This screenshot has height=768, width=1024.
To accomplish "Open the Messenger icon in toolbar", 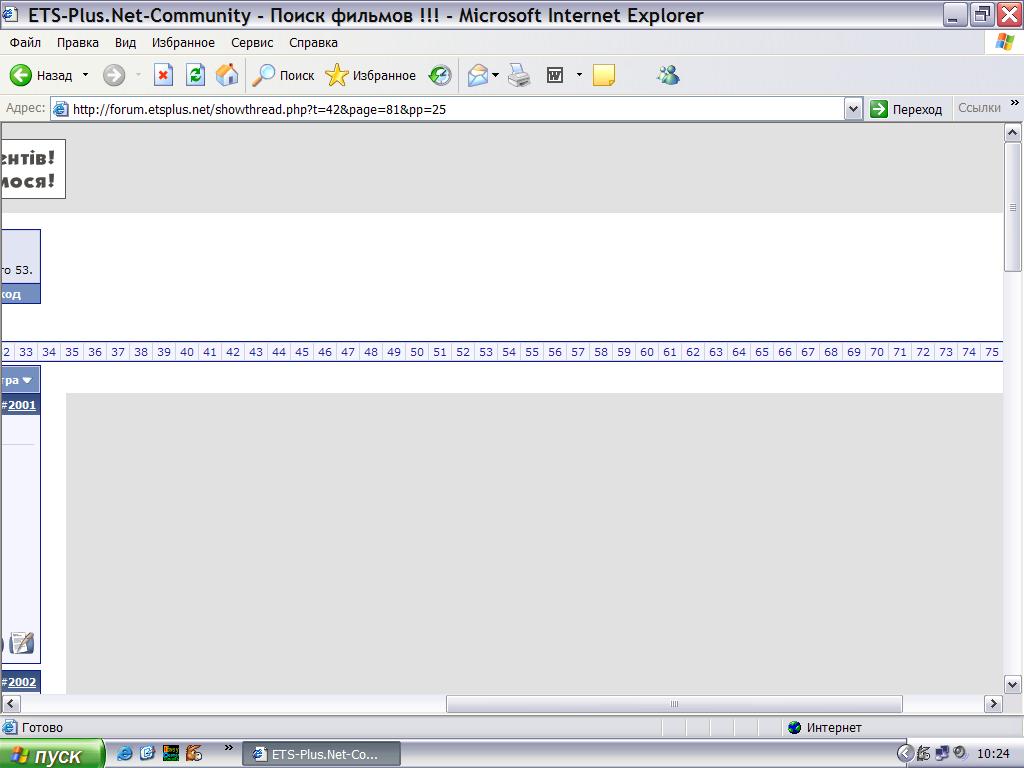I will point(668,75).
